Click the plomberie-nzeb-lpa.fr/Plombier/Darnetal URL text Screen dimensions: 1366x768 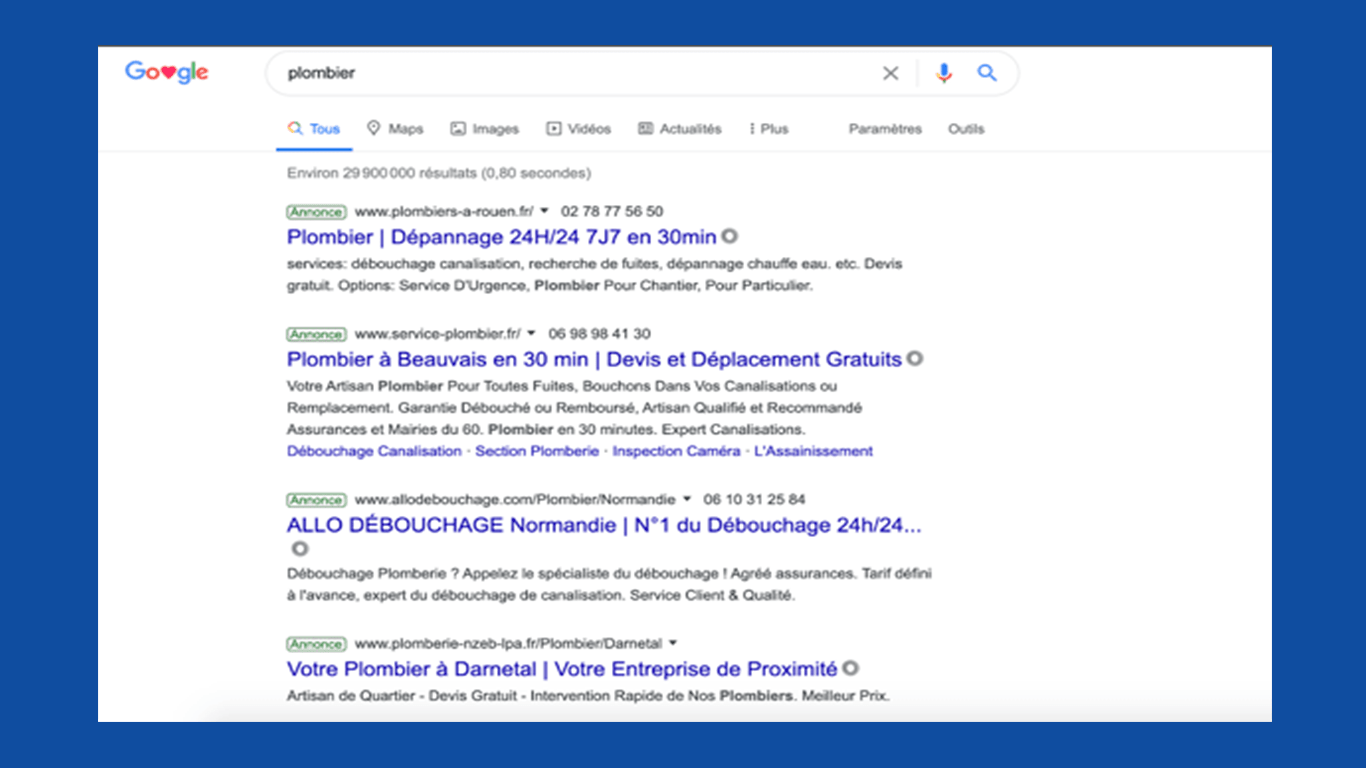point(508,643)
